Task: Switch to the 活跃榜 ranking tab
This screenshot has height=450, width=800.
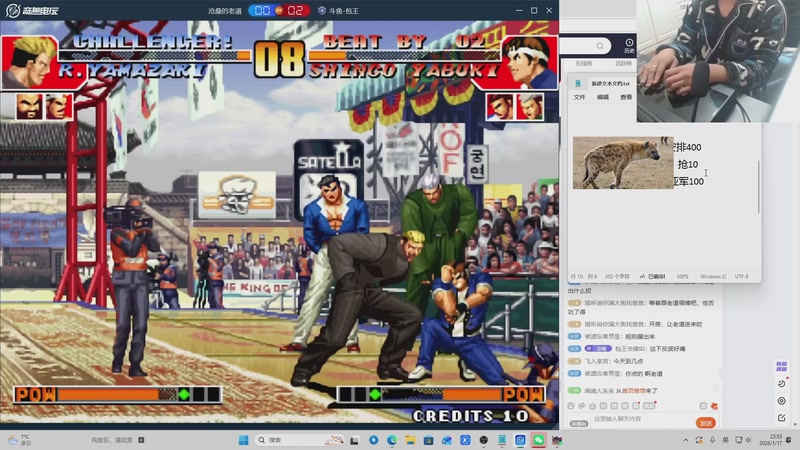Action: pyautogui.click(x=623, y=63)
